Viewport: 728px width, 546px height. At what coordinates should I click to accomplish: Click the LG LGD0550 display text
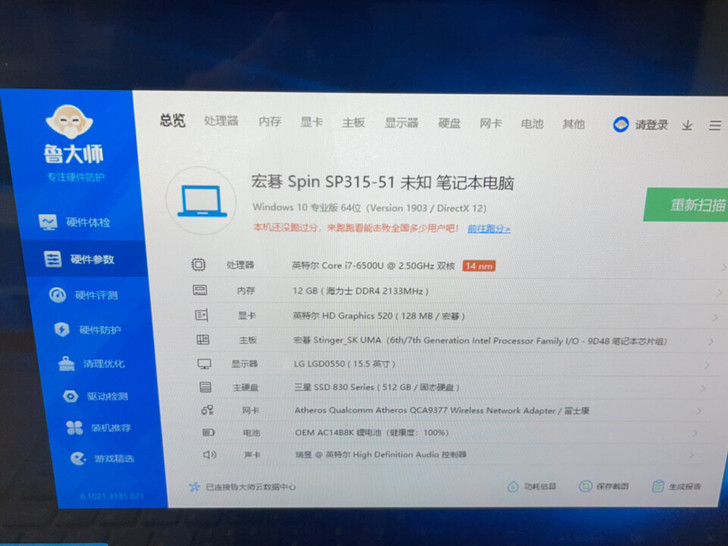[344, 364]
